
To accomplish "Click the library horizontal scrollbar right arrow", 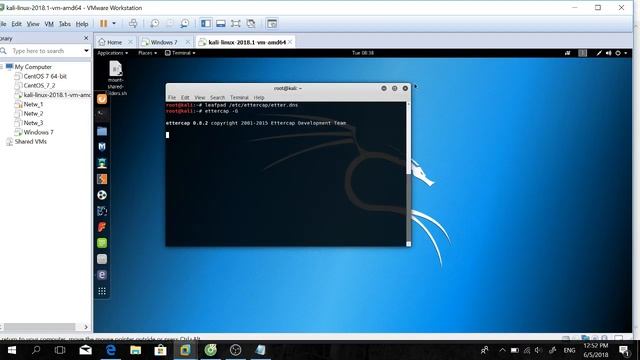I will coord(86,327).
